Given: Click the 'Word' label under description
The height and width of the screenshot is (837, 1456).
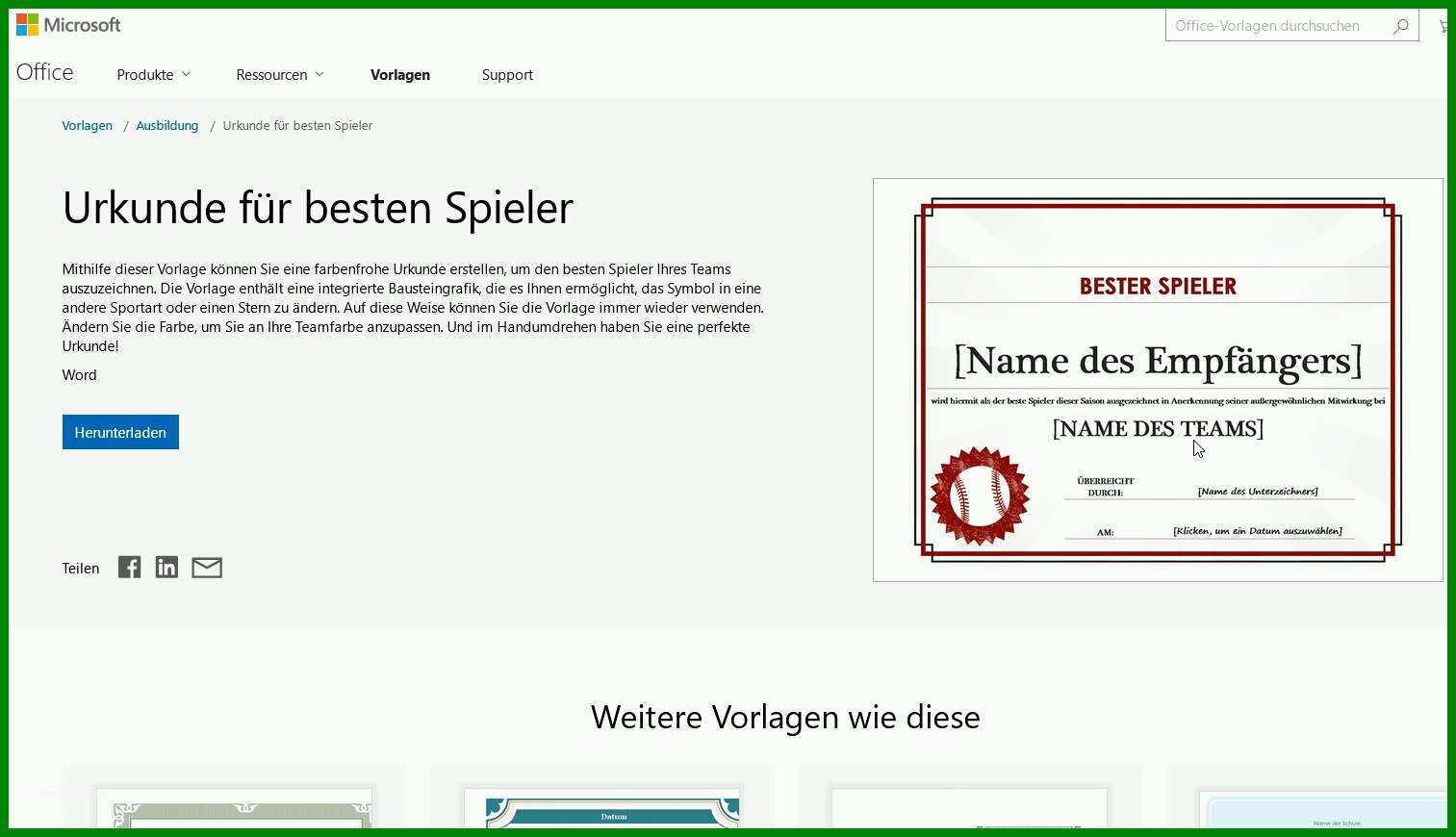Looking at the screenshot, I should pos(79,375).
